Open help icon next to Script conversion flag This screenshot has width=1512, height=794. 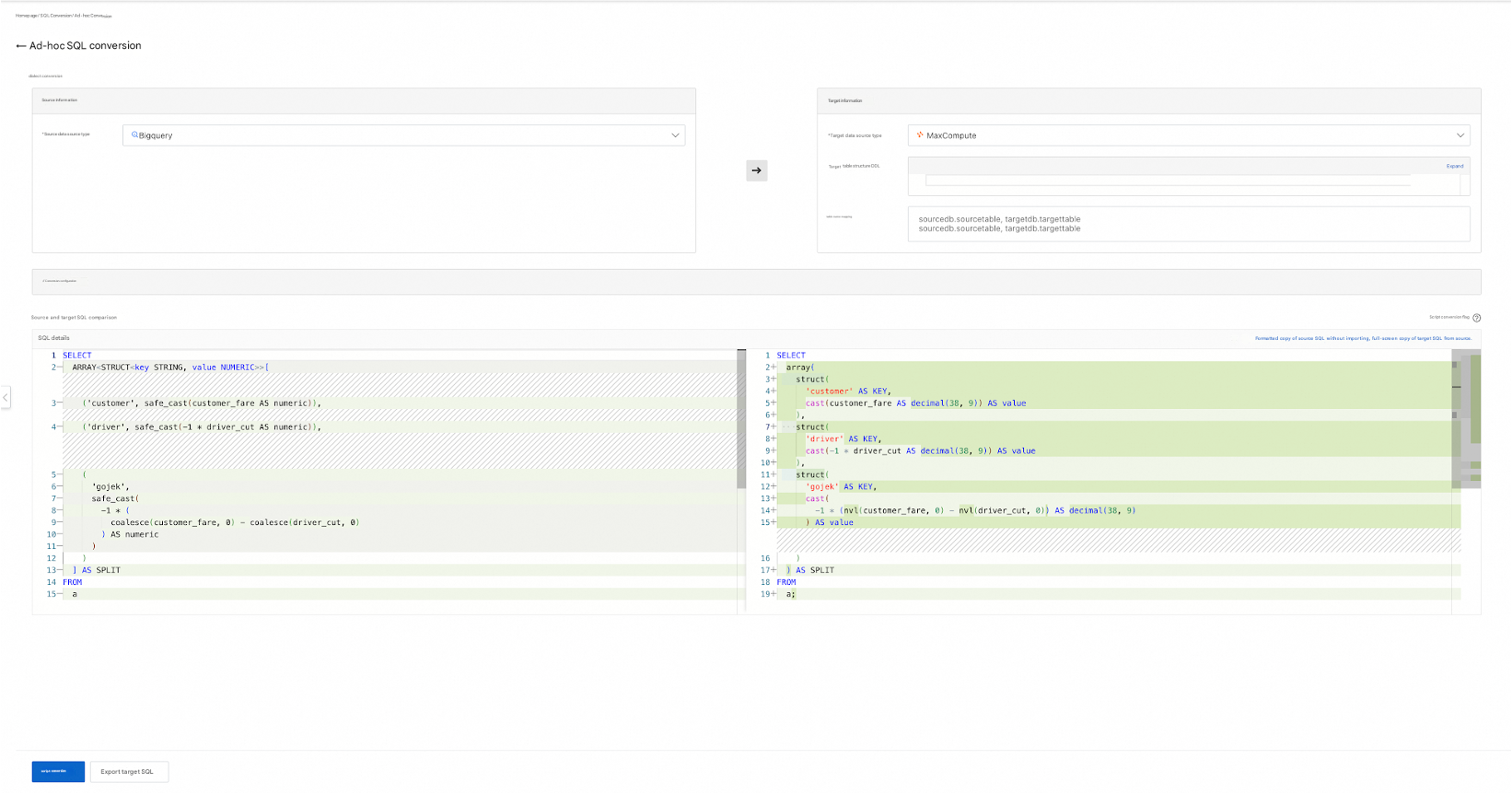(1477, 318)
